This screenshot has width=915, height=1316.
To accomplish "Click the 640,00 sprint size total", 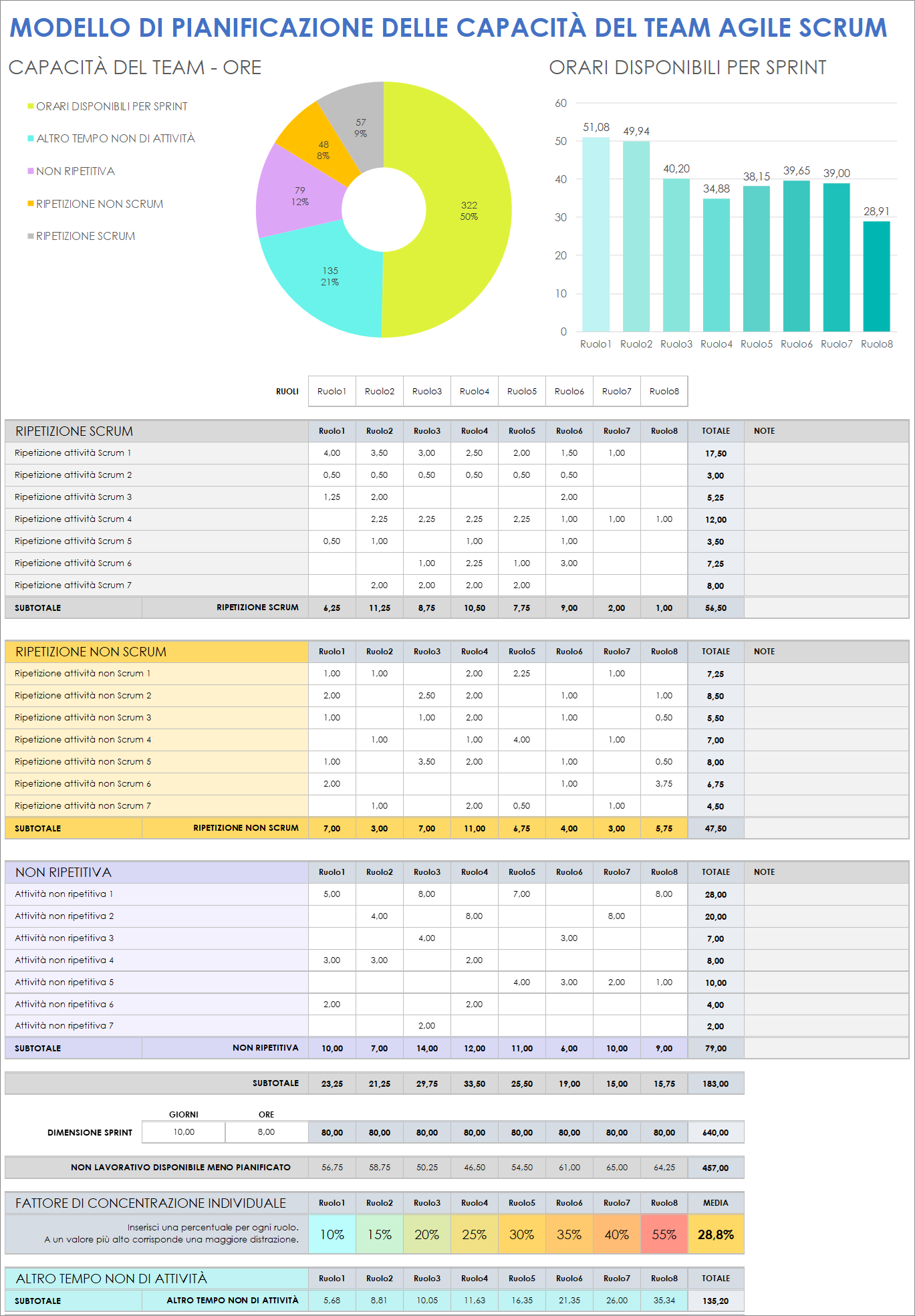I will point(716,1132).
